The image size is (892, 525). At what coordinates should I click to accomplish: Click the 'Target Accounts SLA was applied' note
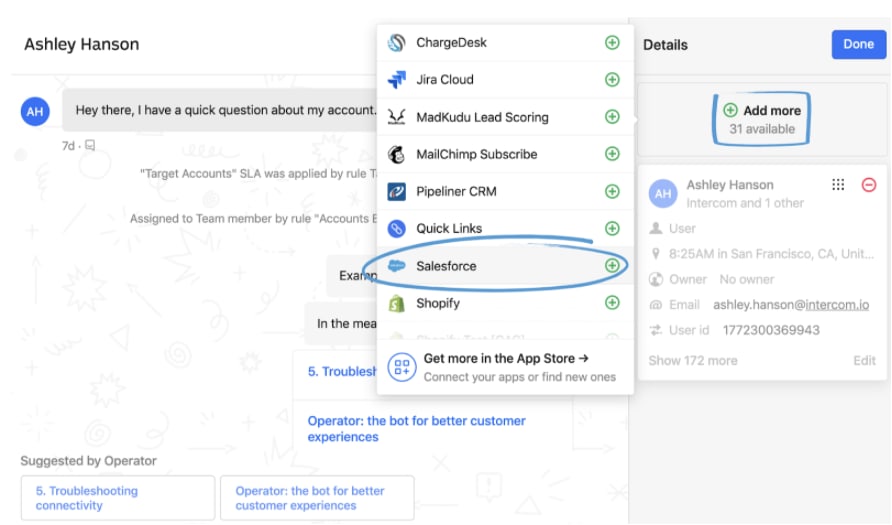click(259, 173)
